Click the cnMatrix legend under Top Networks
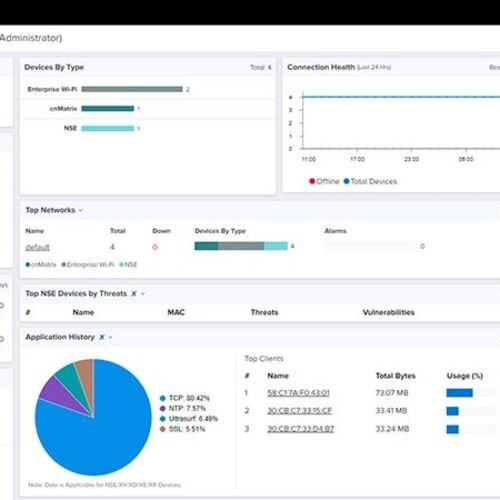This screenshot has height=500, width=500. (41, 265)
